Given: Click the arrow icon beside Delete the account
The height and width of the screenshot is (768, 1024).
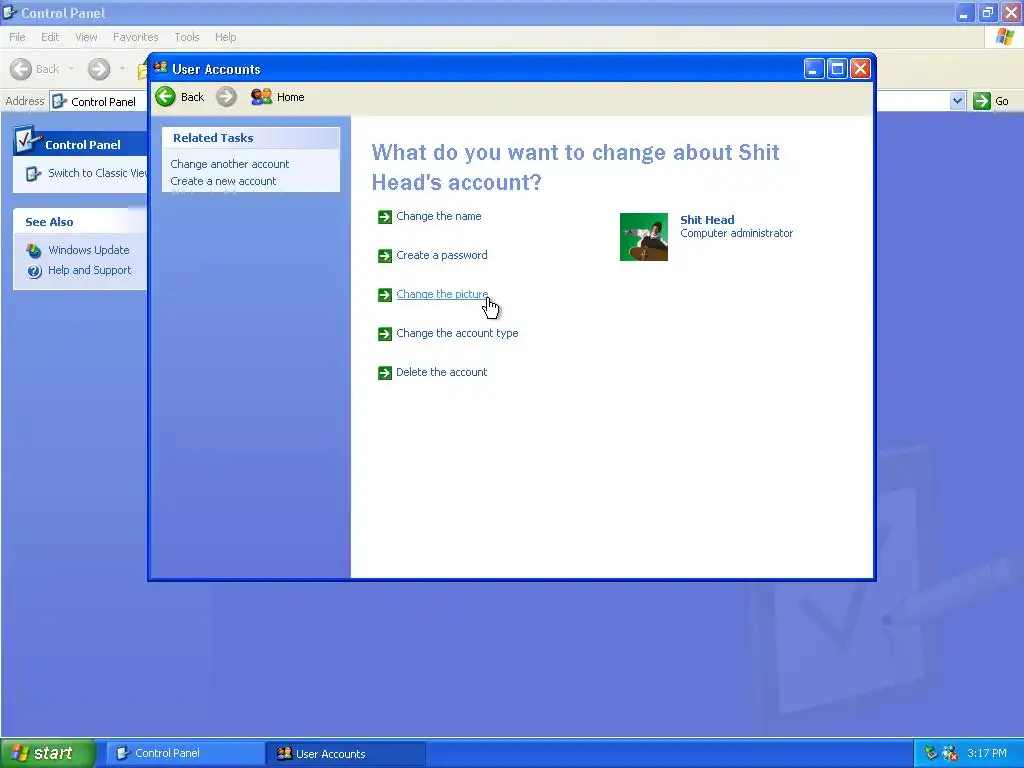Looking at the screenshot, I should point(385,373).
